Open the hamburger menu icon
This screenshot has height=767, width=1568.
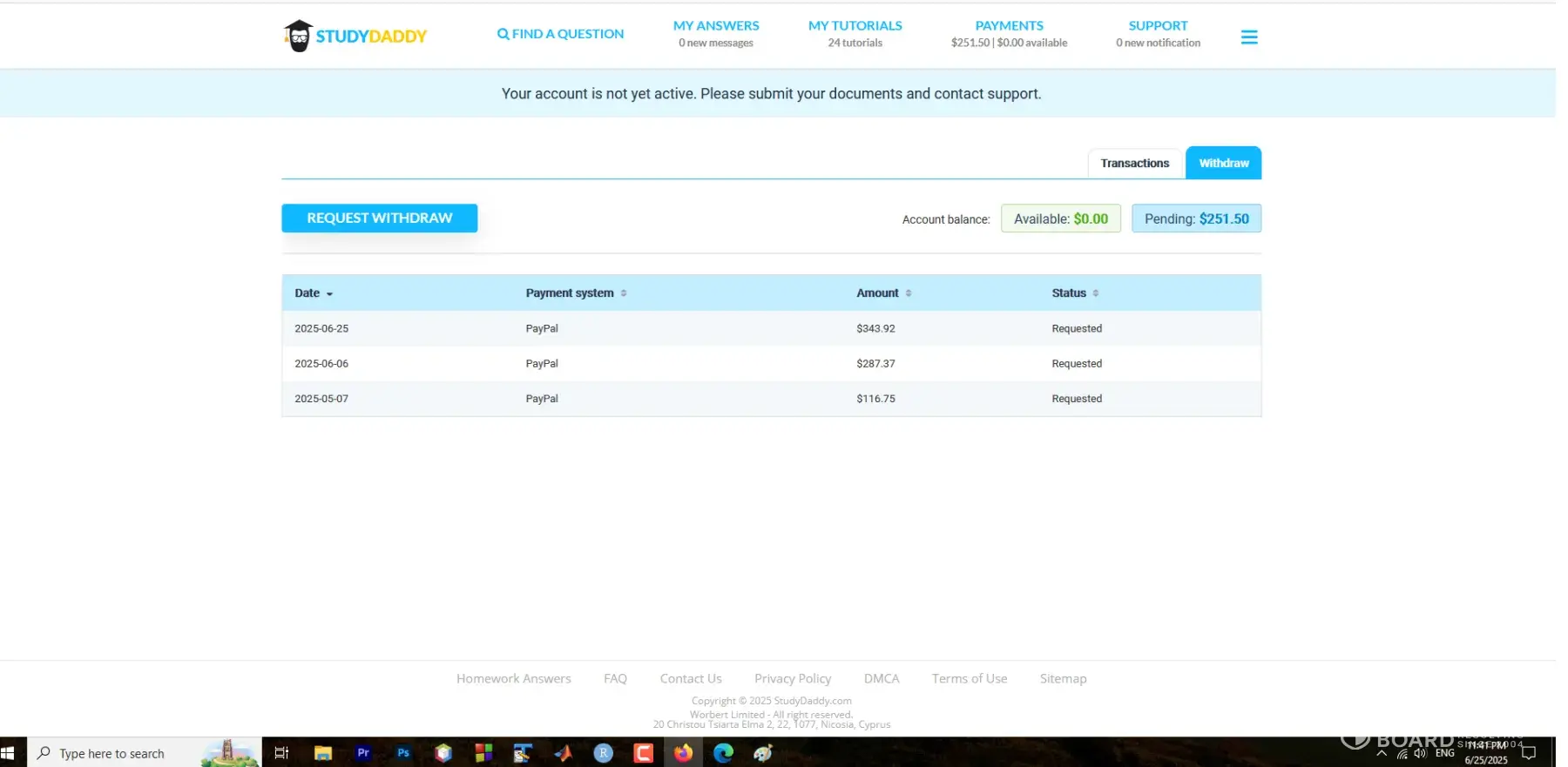[x=1248, y=37]
